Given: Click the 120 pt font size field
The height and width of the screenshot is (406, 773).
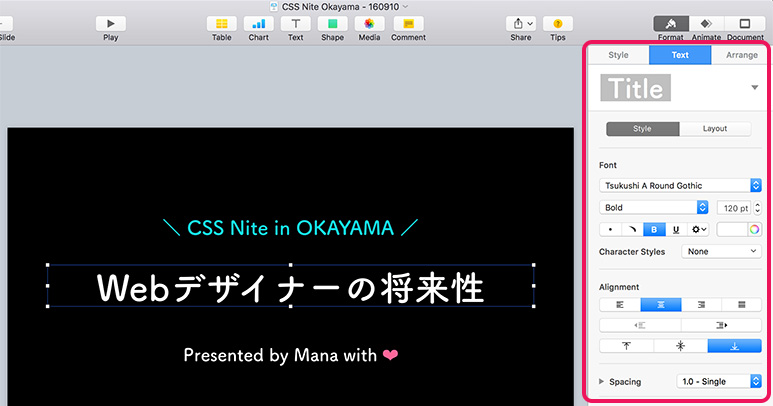Looking at the screenshot, I should [734, 208].
